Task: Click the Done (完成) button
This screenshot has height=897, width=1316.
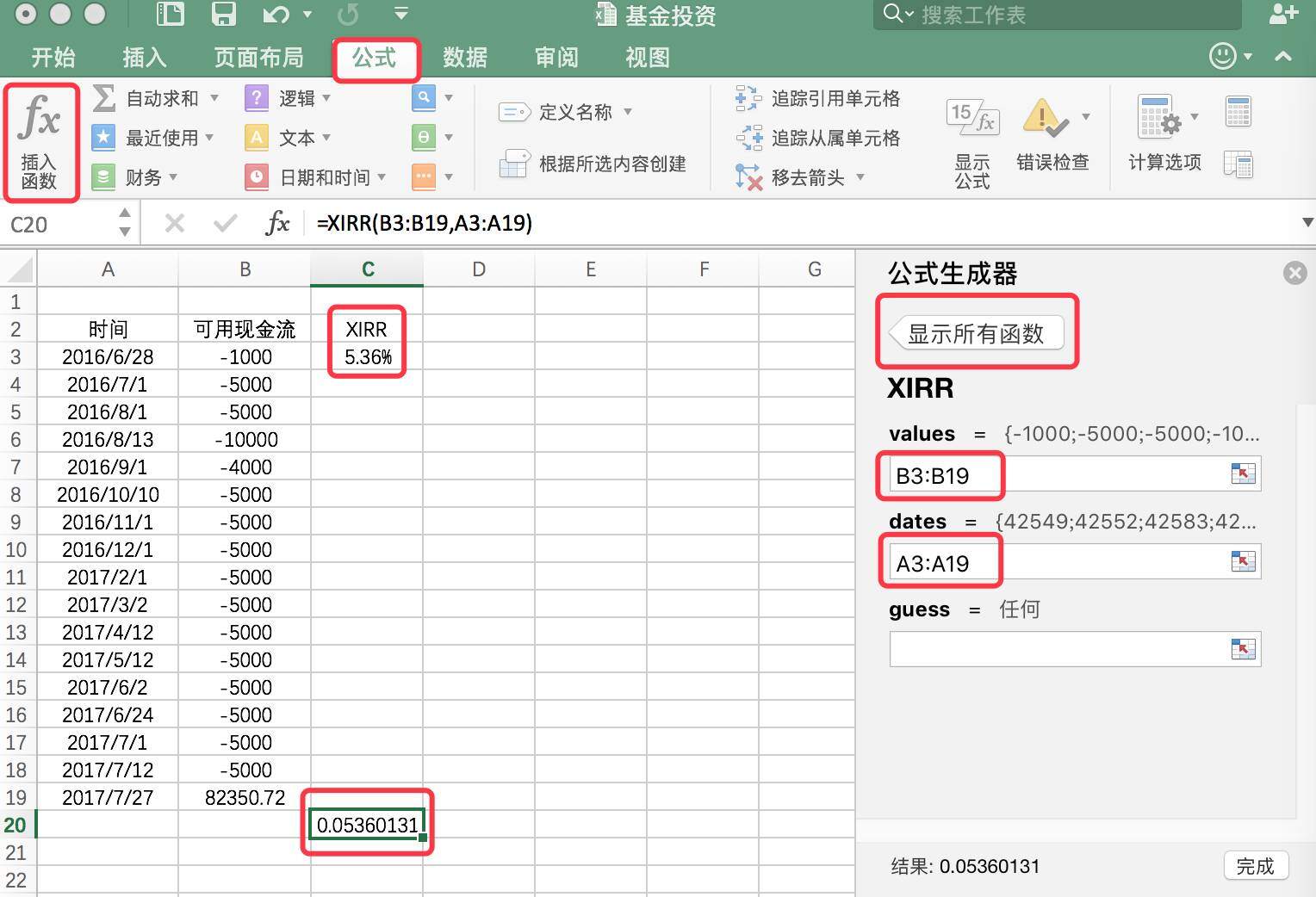Action: [1255, 866]
